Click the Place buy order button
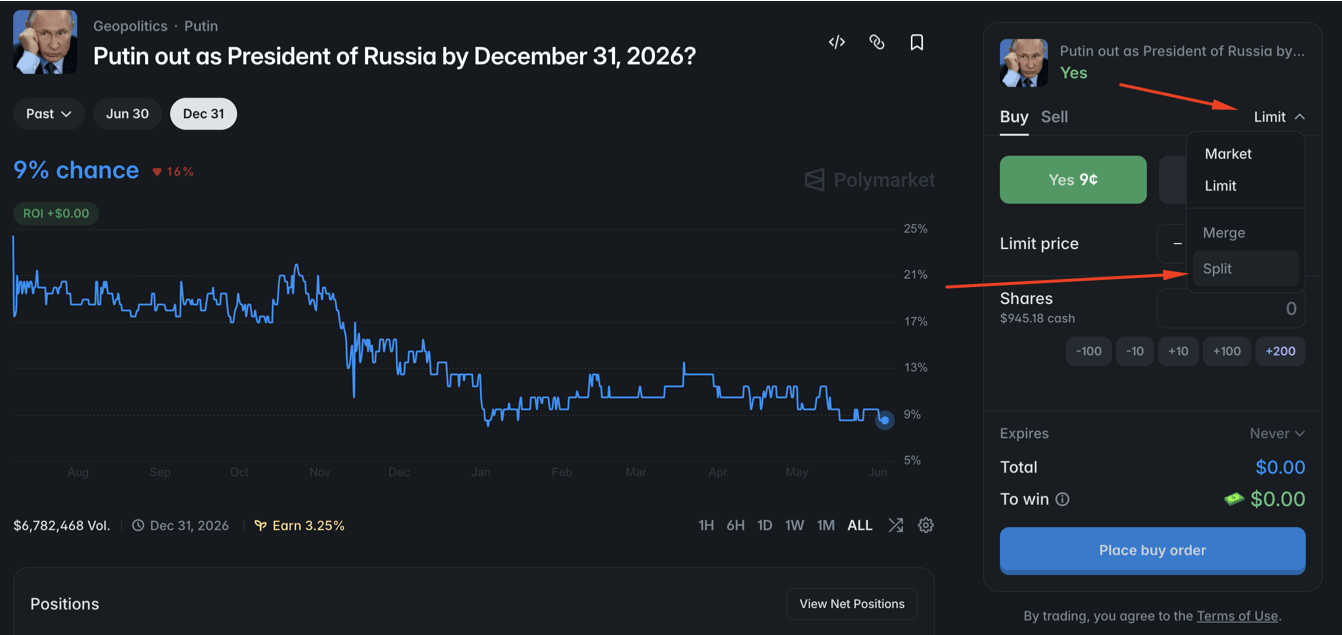Image resolution: width=1342 pixels, height=635 pixels. [x=1152, y=550]
